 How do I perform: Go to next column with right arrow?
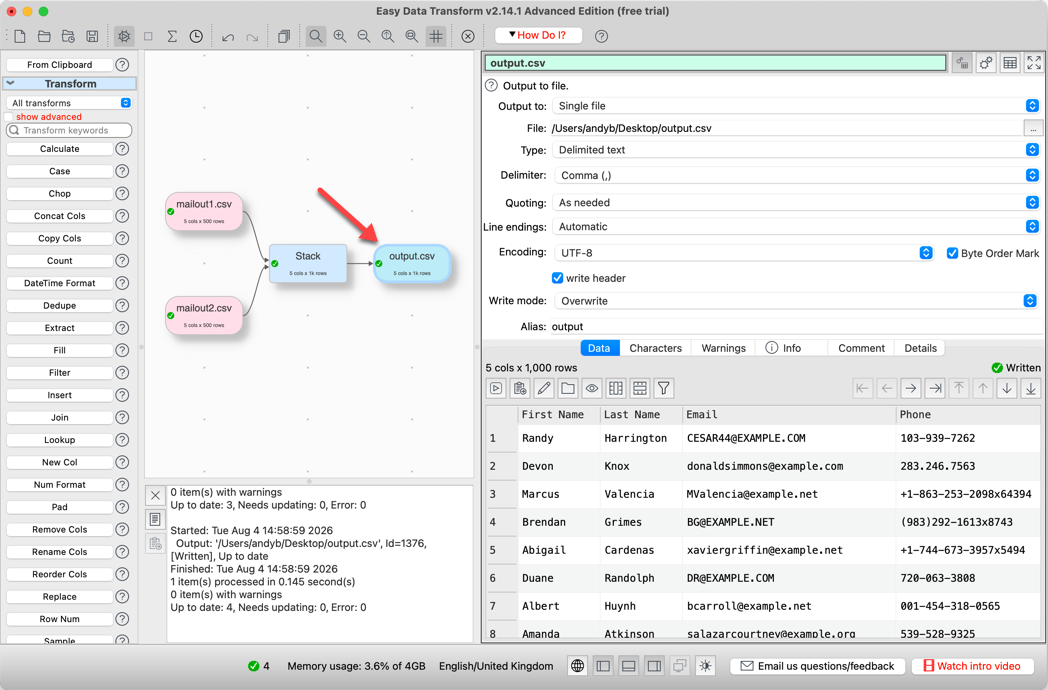(911, 388)
